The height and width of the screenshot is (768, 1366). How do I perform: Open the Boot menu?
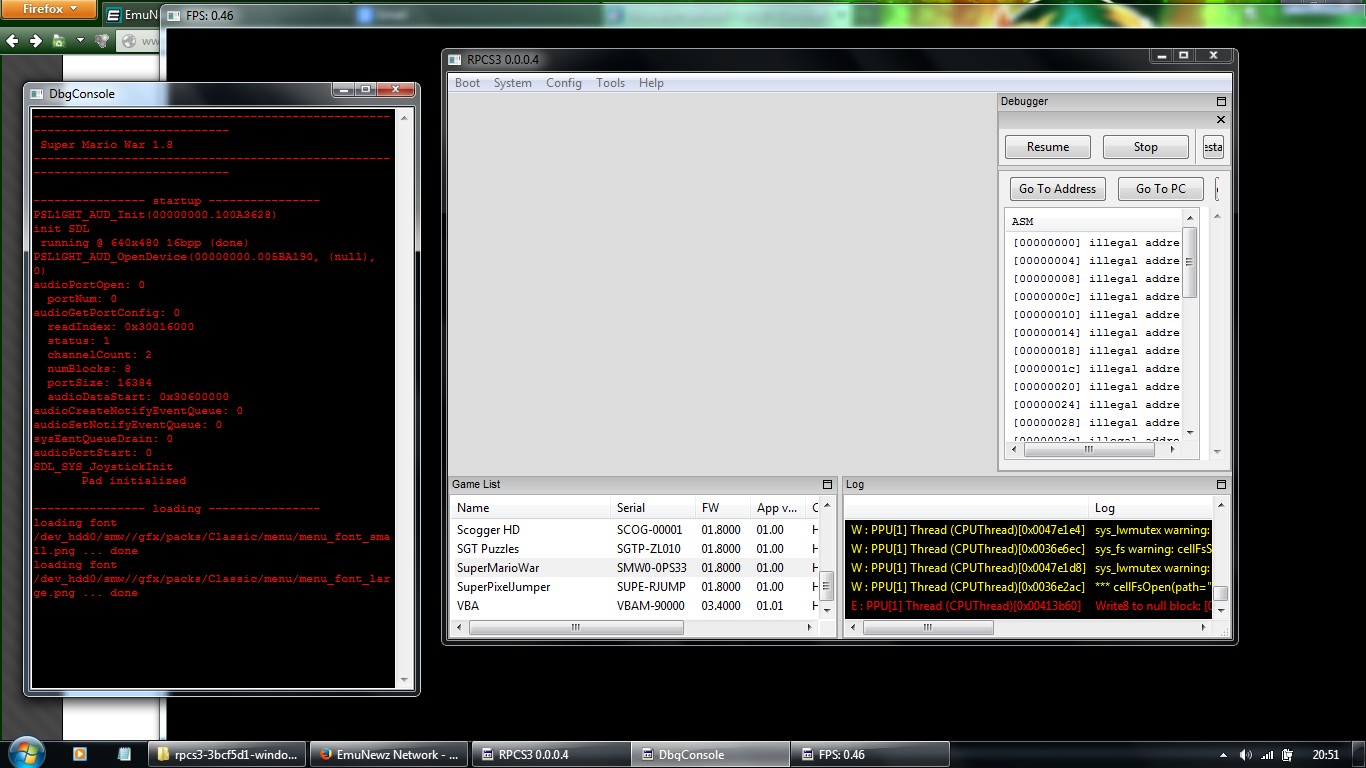pyautogui.click(x=467, y=83)
